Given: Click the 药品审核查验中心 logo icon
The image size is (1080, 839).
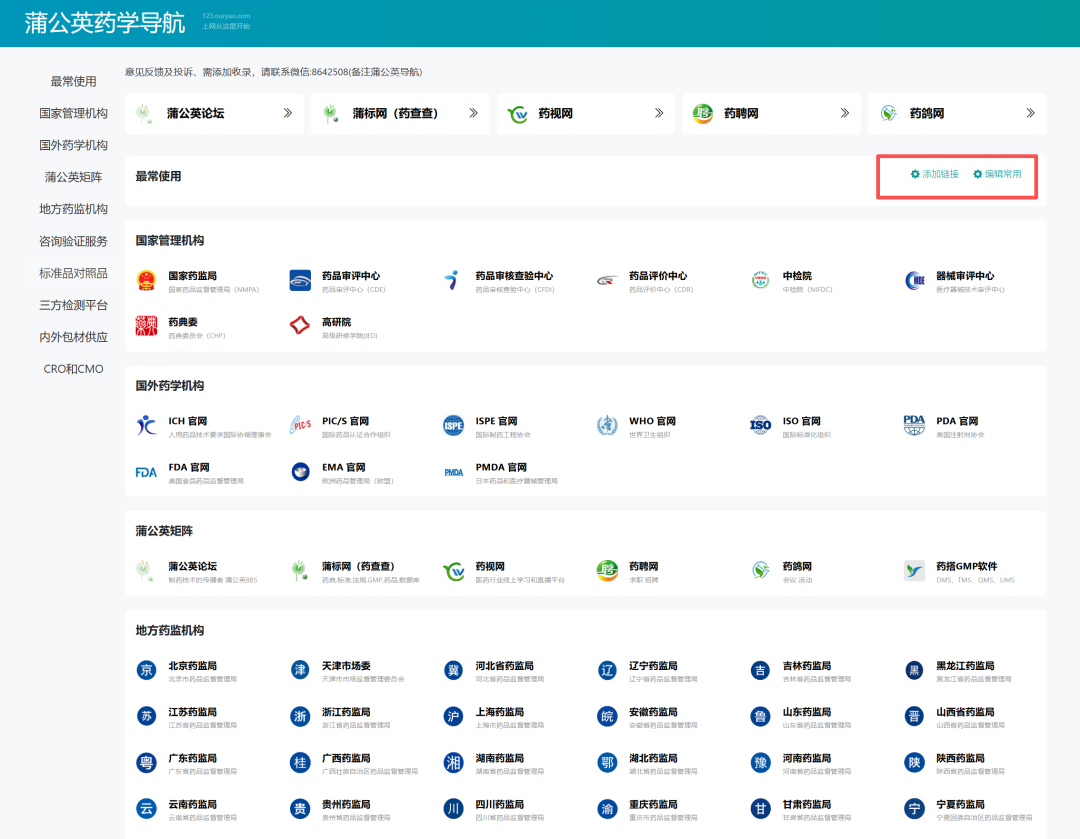Looking at the screenshot, I should [453, 280].
